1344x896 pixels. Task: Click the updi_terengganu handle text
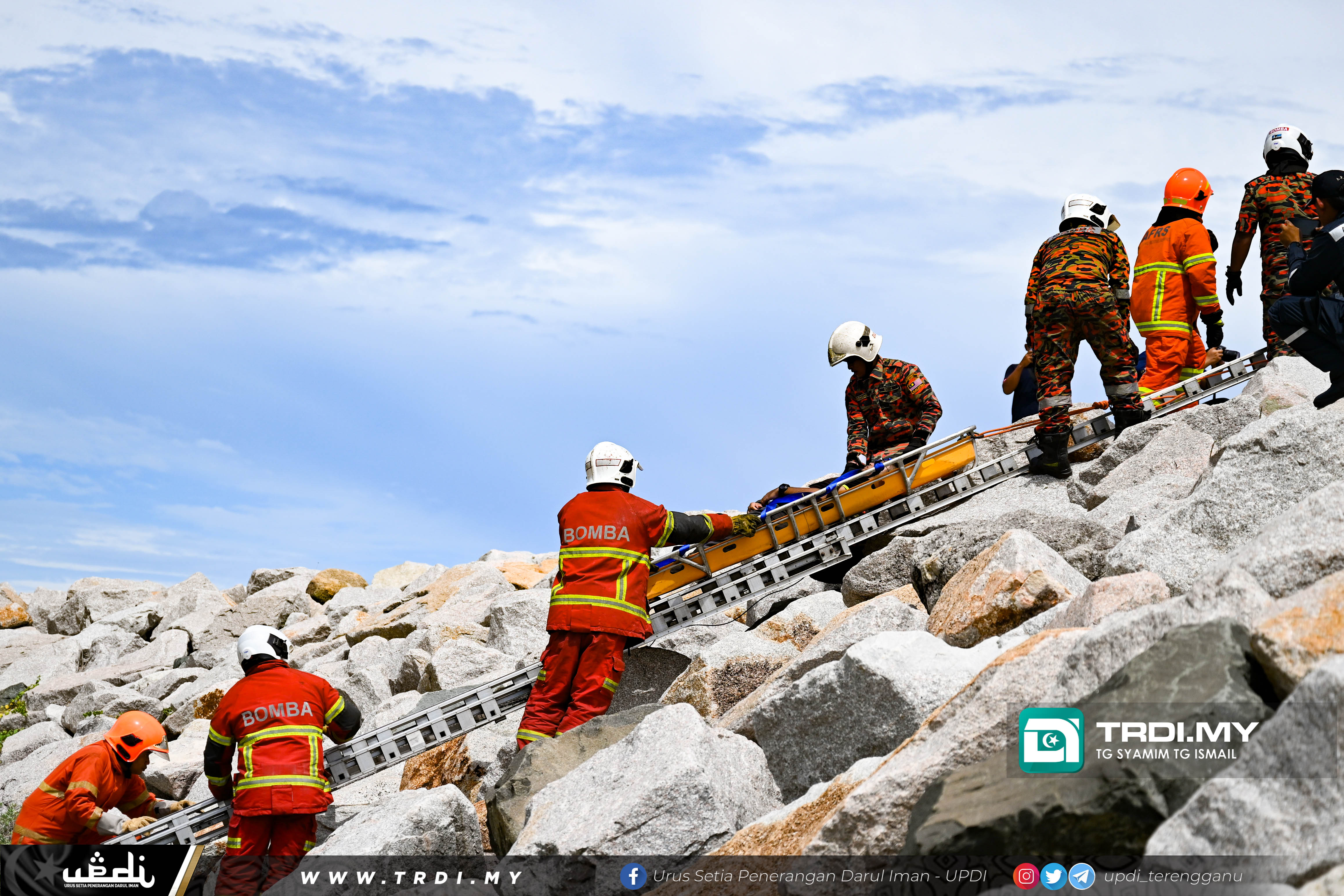1173,876
